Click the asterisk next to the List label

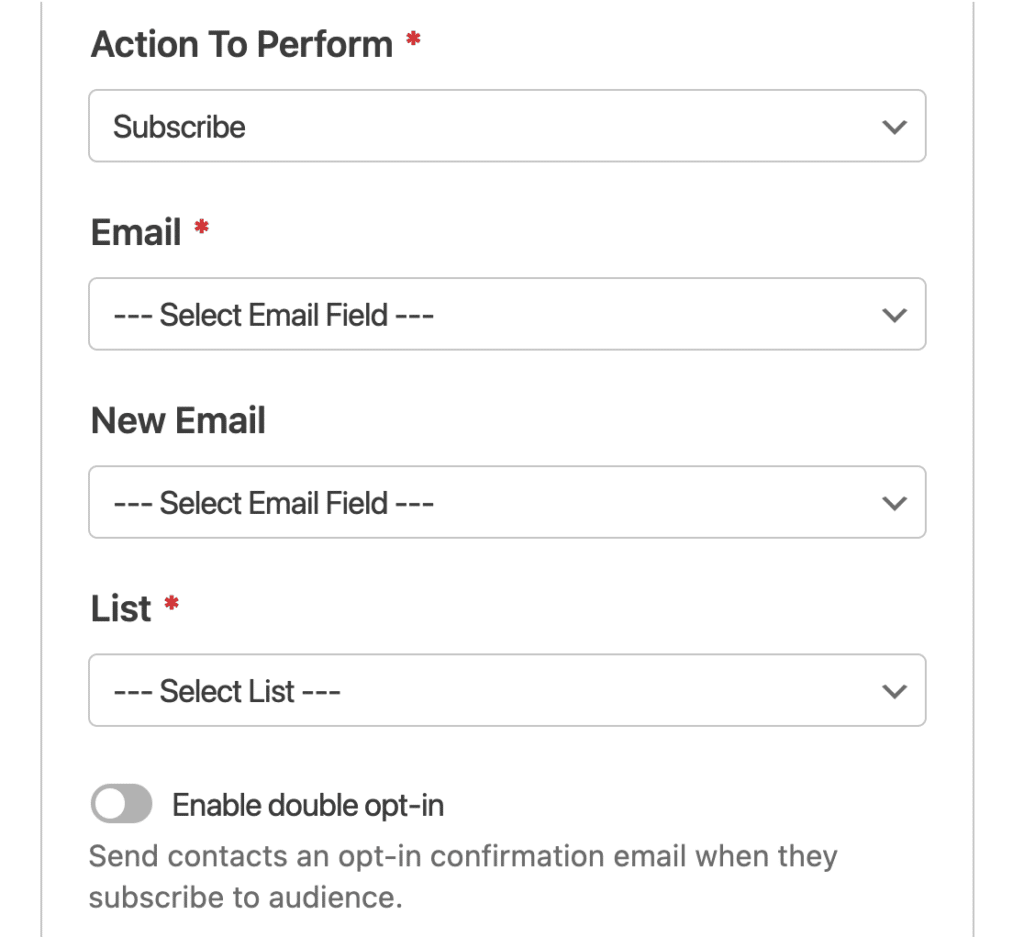point(171,601)
